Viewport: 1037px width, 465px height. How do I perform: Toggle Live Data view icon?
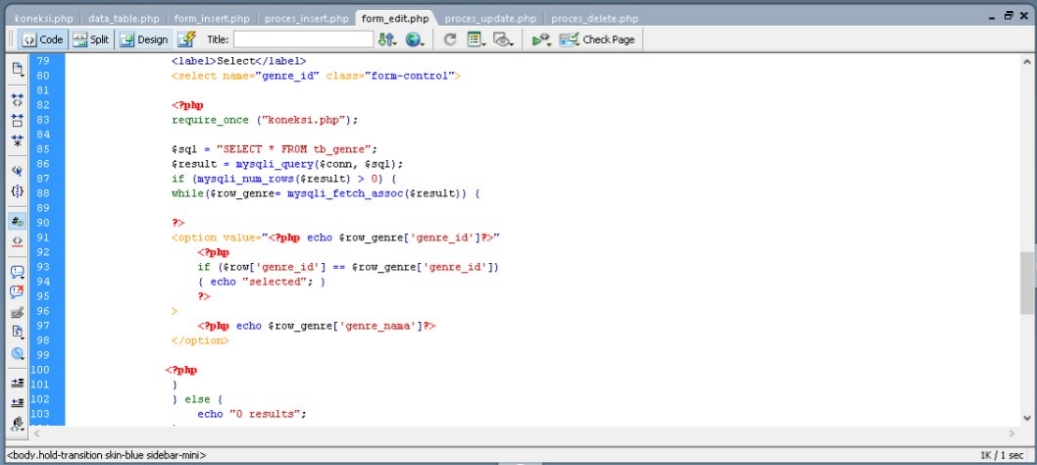pos(187,40)
